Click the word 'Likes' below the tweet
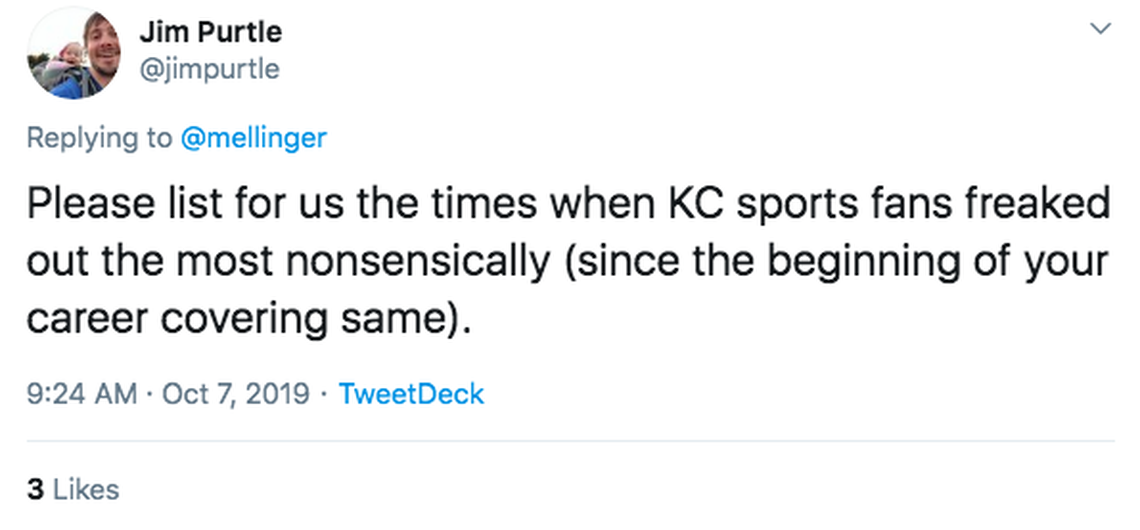1140x530 pixels. pos(85,489)
